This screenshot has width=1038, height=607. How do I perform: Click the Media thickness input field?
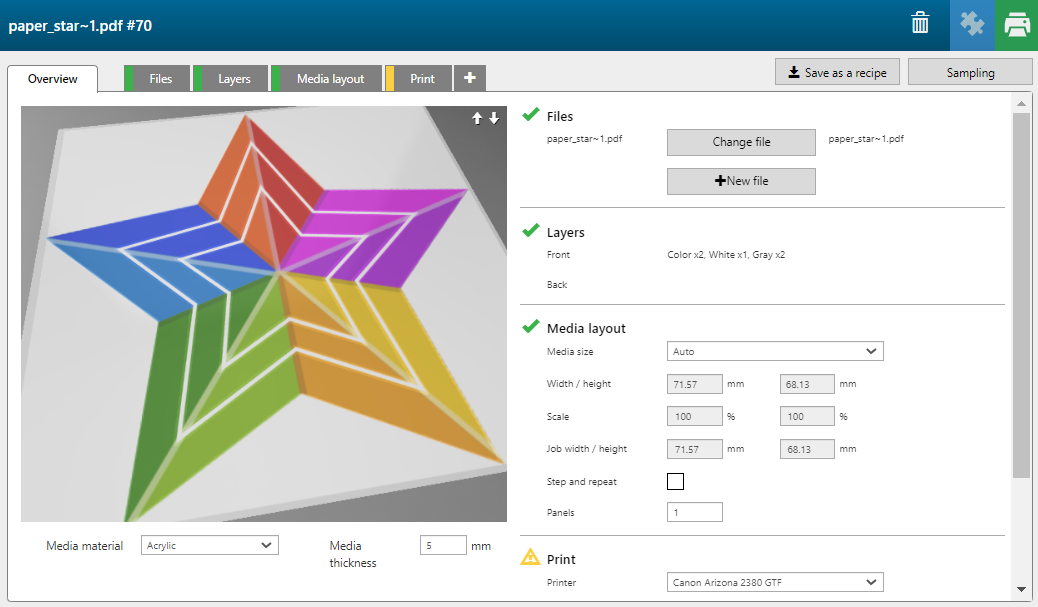(x=443, y=545)
